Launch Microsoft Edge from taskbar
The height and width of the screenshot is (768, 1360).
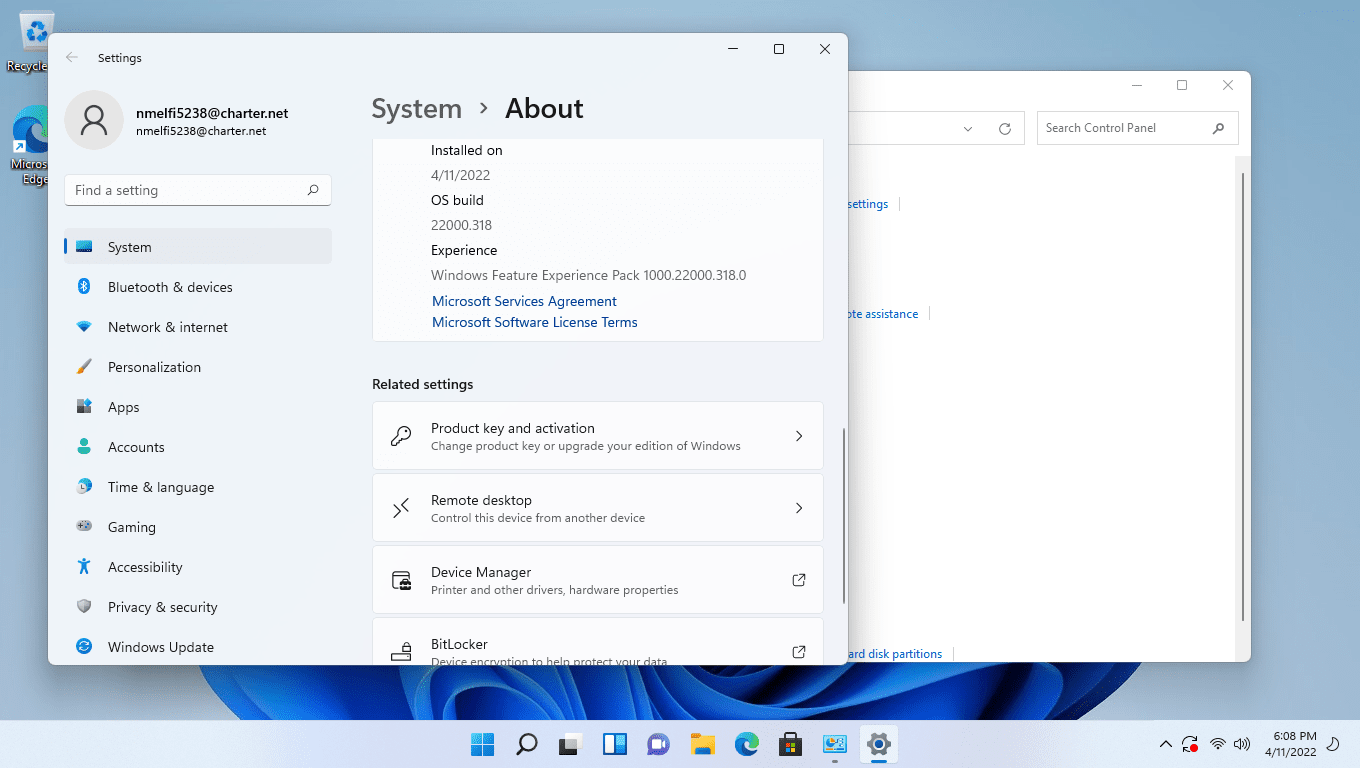(x=746, y=744)
